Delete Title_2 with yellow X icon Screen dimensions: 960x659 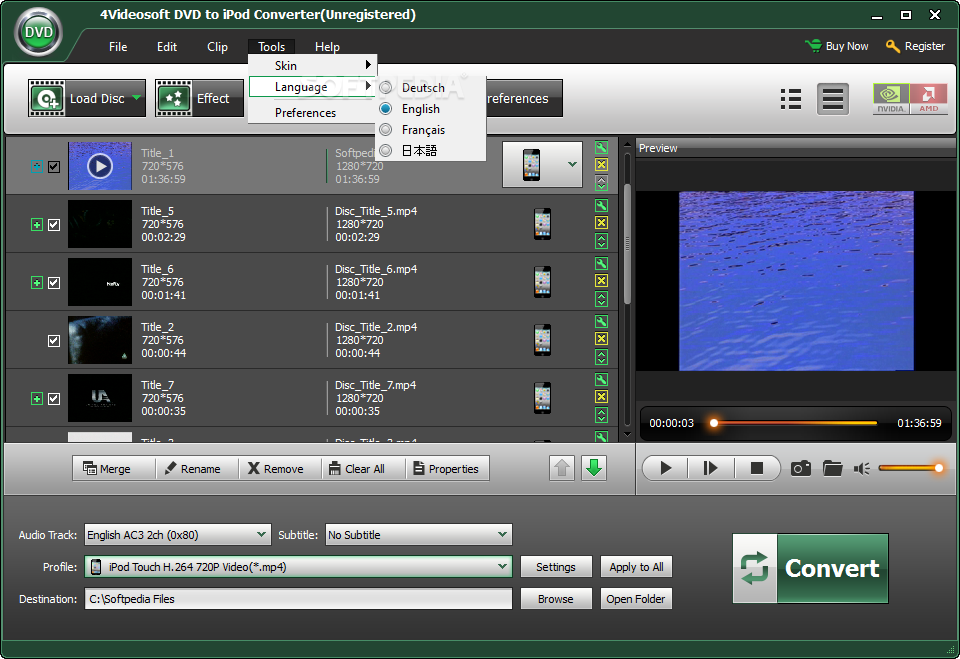coord(601,339)
